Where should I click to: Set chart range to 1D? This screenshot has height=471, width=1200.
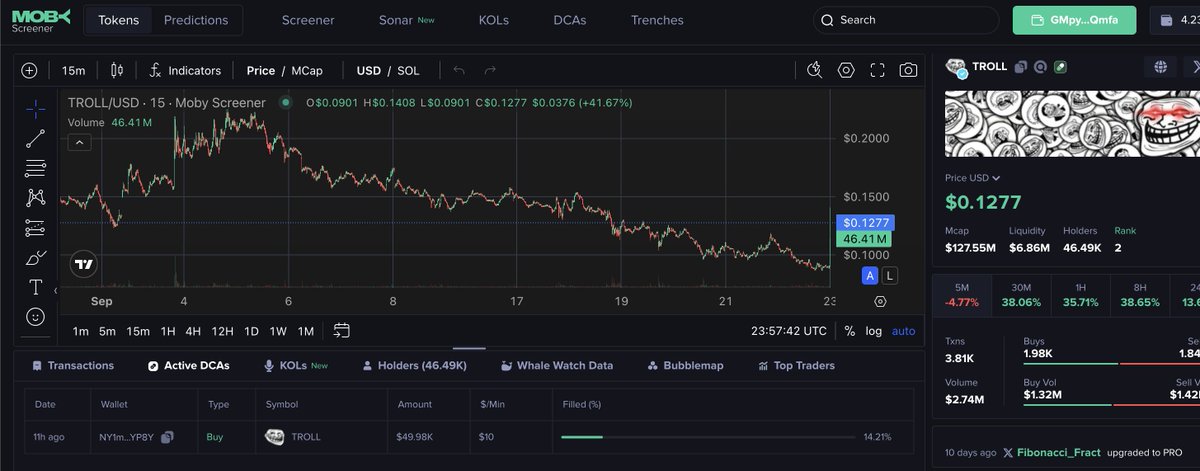click(x=251, y=331)
